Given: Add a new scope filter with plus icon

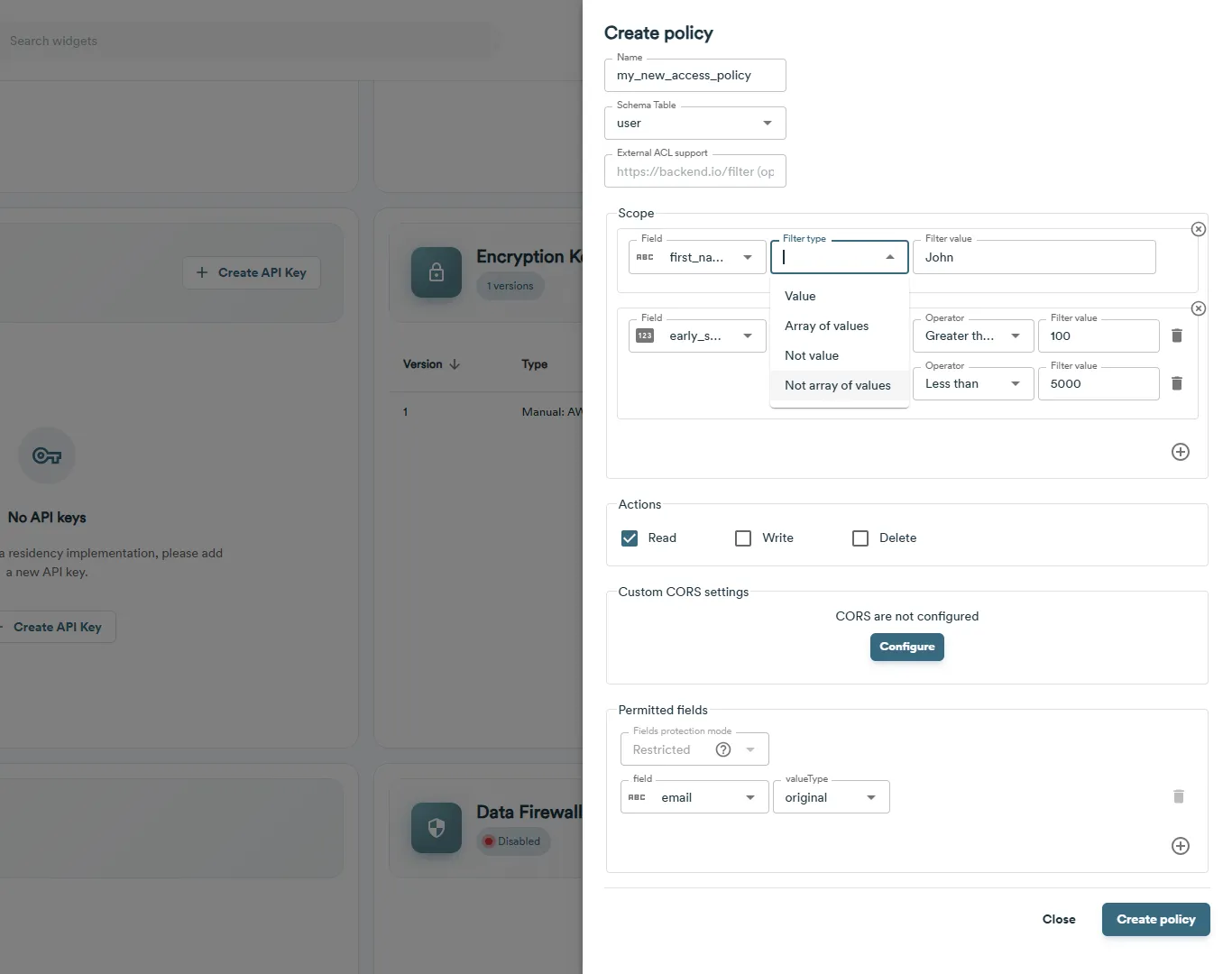Looking at the screenshot, I should [x=1180, y=452].
